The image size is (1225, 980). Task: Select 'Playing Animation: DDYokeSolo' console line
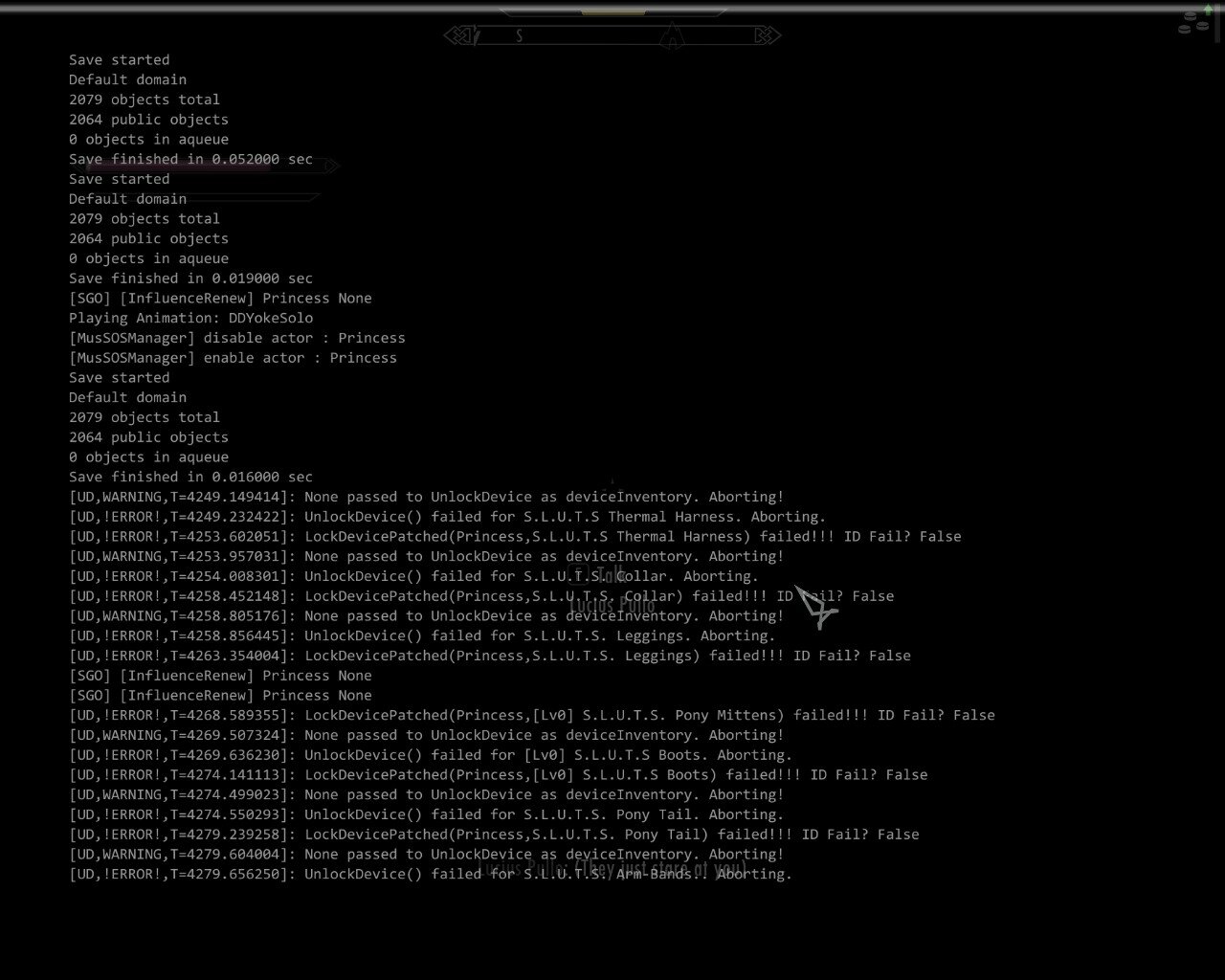coord(190,318)
